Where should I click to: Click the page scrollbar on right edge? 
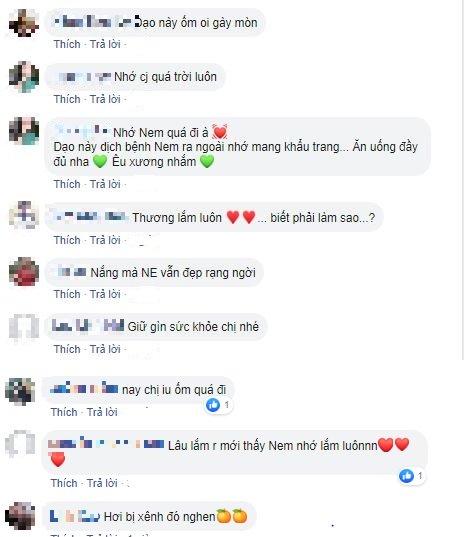coord(462,180)
